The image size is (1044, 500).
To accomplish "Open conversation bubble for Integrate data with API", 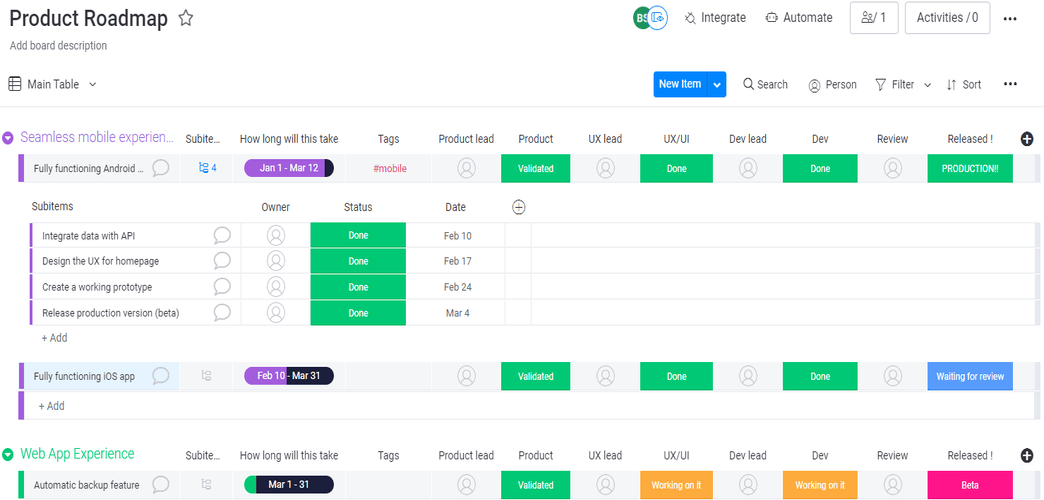I will [222, 236].
